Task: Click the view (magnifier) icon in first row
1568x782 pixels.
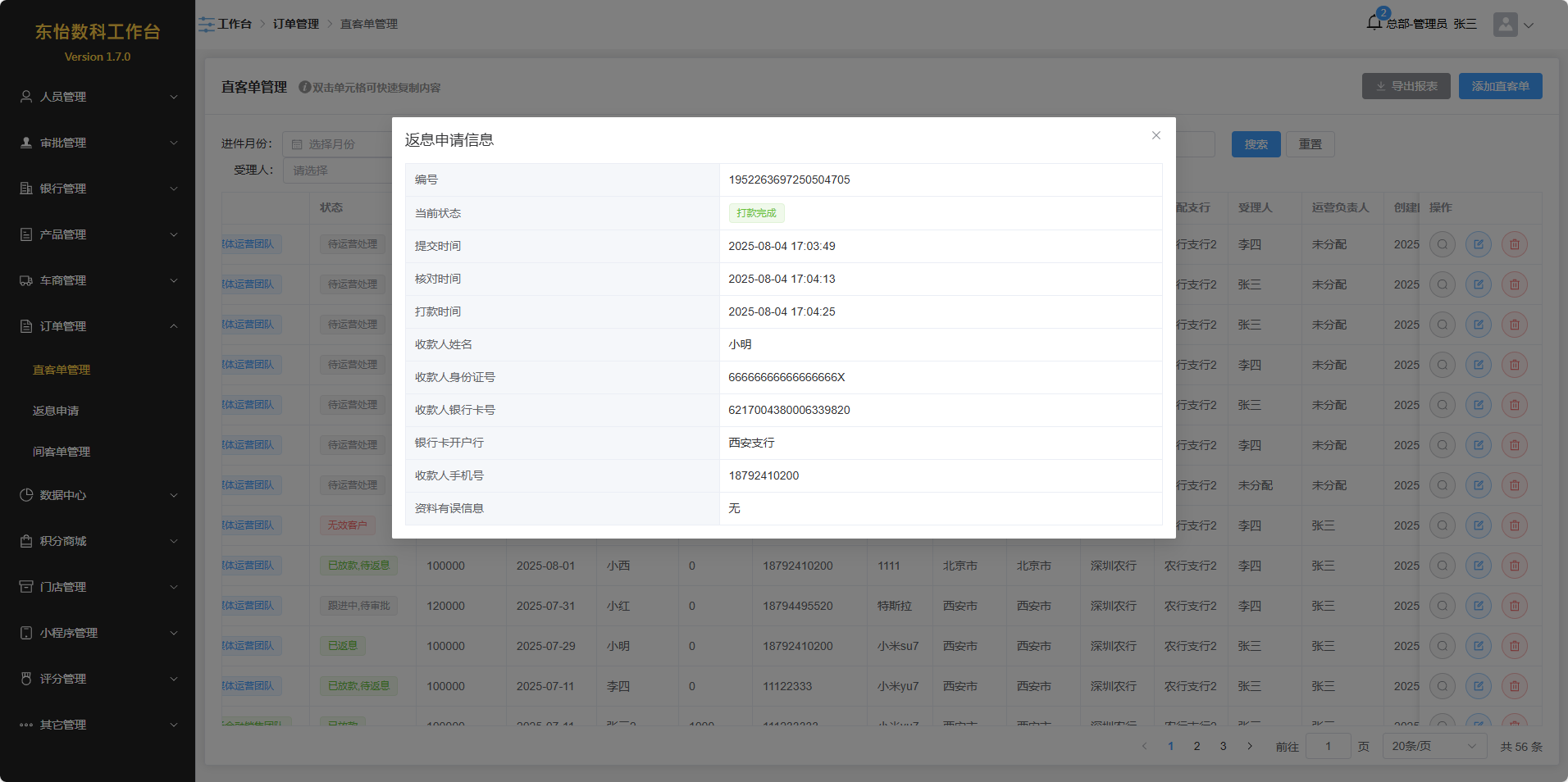Action: [1442, 244]
